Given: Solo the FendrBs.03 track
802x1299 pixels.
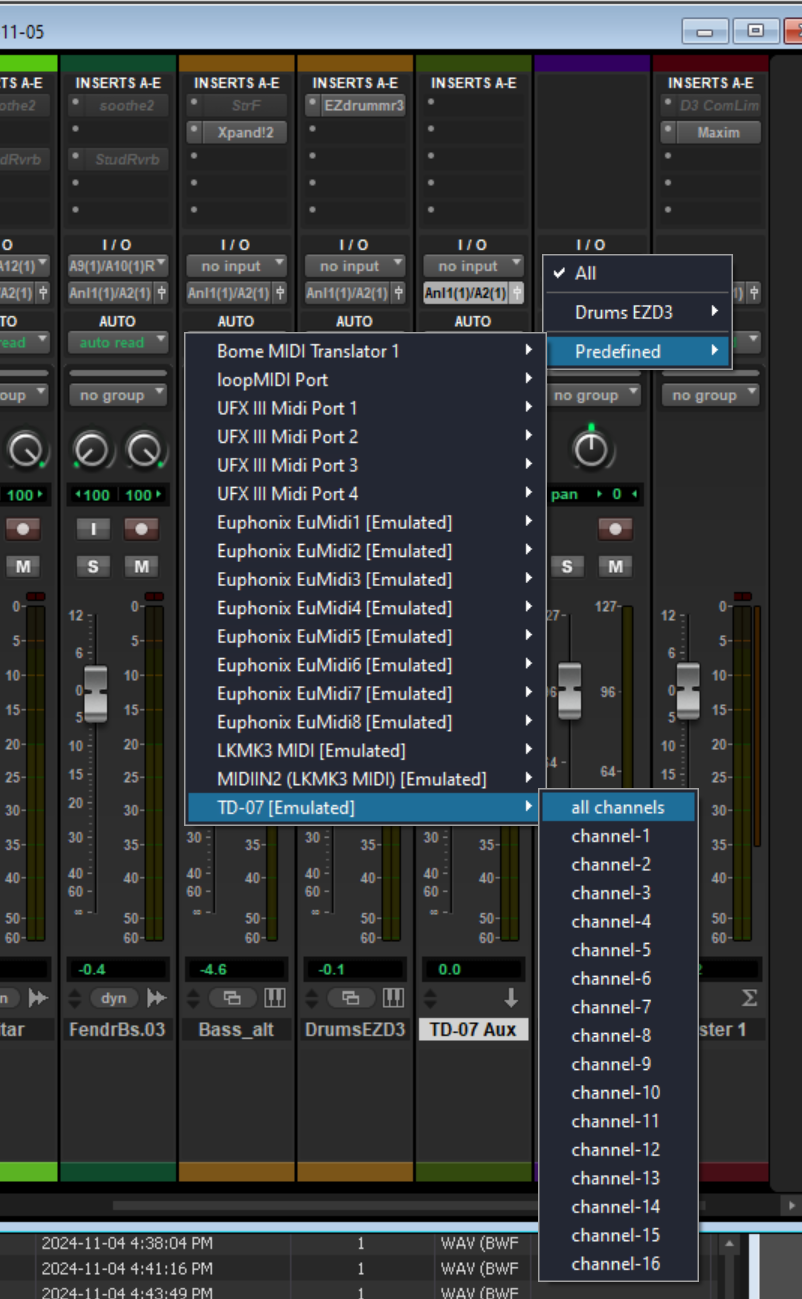Looking at the screenshot, I should pos(93,567).
